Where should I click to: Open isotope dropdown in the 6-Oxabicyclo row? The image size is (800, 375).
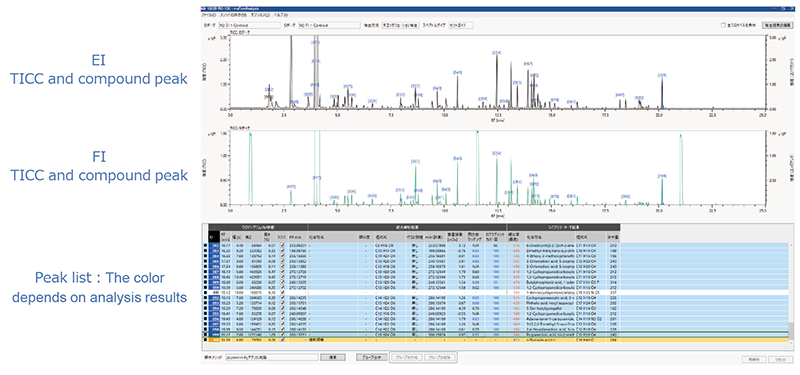pos(415,245)
